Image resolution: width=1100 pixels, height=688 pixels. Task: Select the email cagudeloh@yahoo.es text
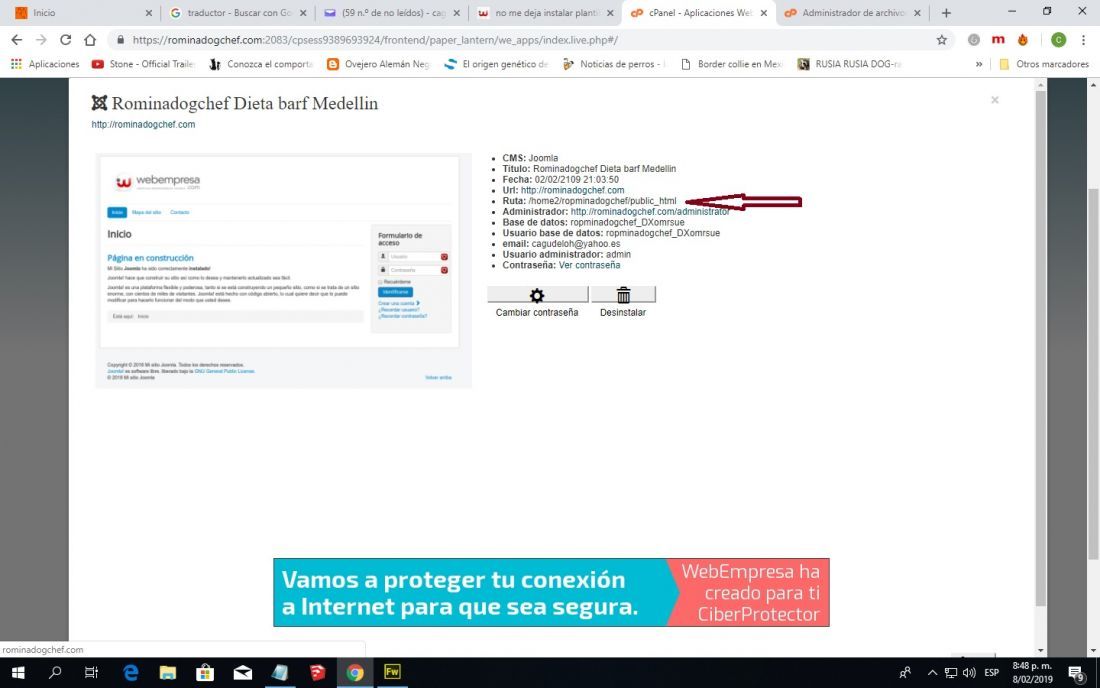[x=575, y=243]
